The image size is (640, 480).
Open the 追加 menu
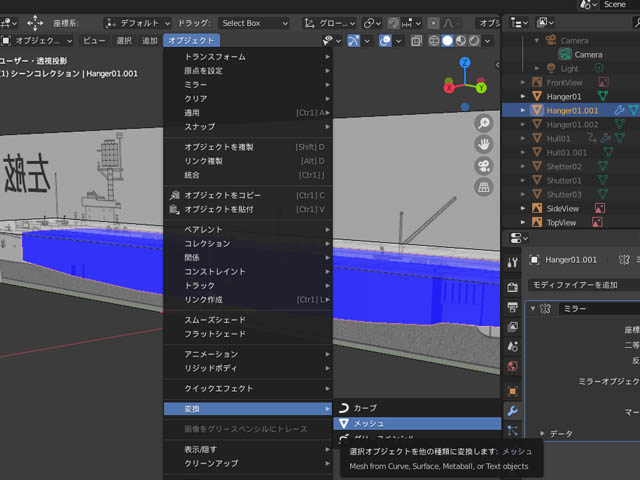click(150, 40)
